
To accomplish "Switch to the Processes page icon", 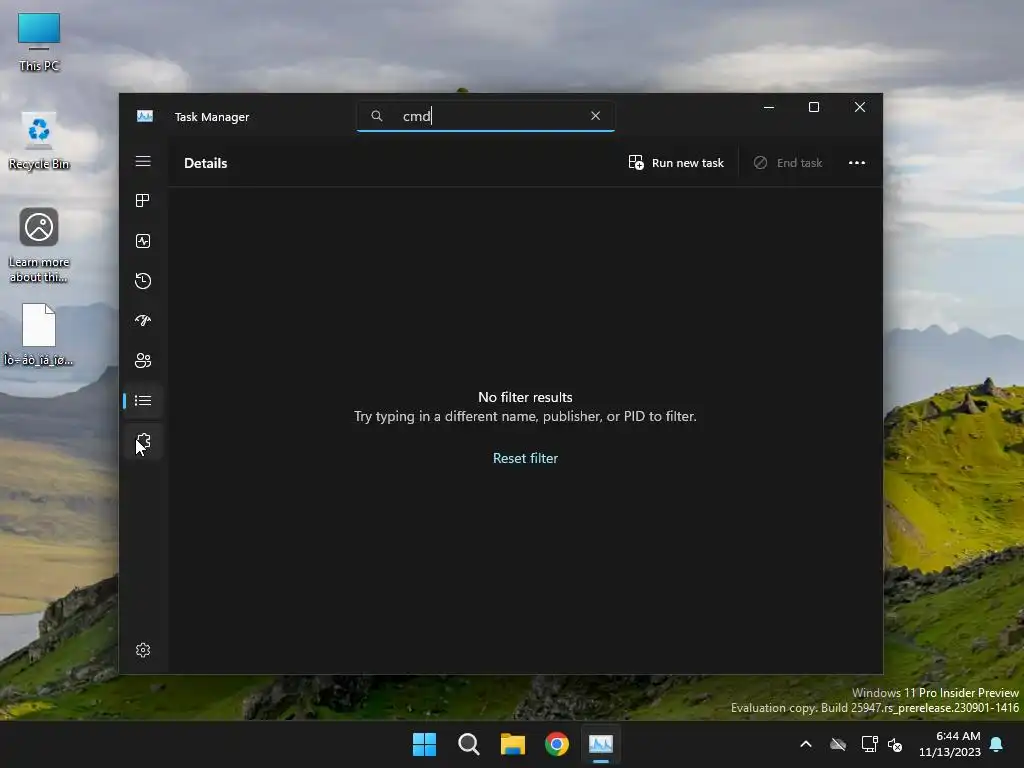I will (x=142, y=200).
